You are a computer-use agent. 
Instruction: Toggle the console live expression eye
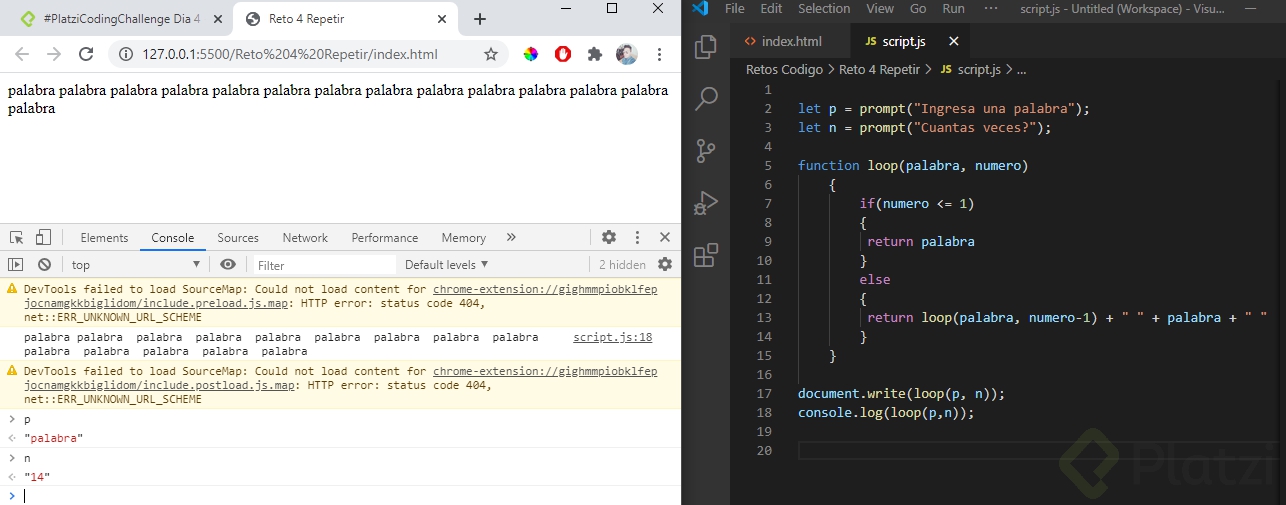click(x=228, y=265)
